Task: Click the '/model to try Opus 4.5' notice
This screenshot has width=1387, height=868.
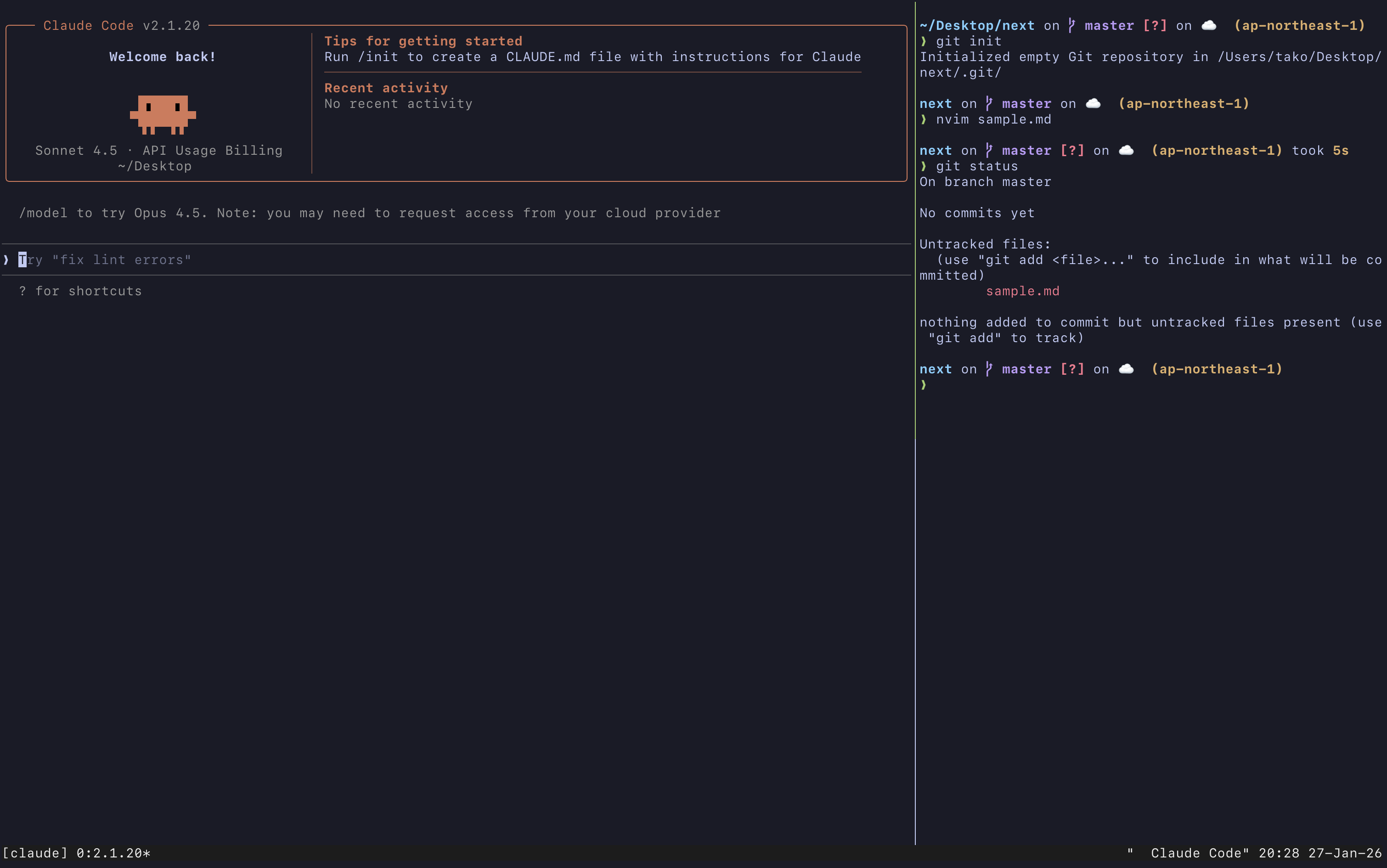Action: 369,213
